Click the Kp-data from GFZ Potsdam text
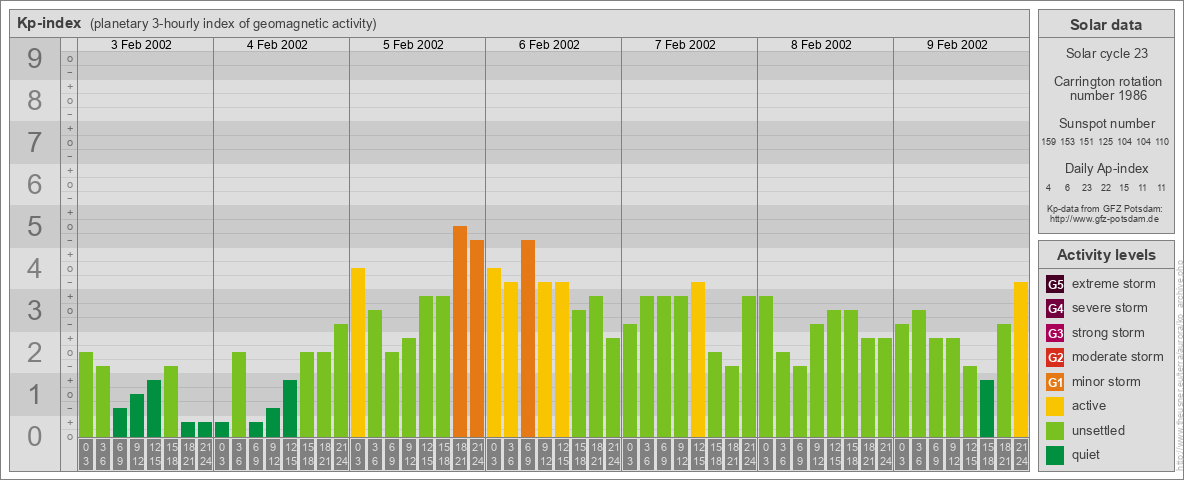 [x=1105, y=208]
